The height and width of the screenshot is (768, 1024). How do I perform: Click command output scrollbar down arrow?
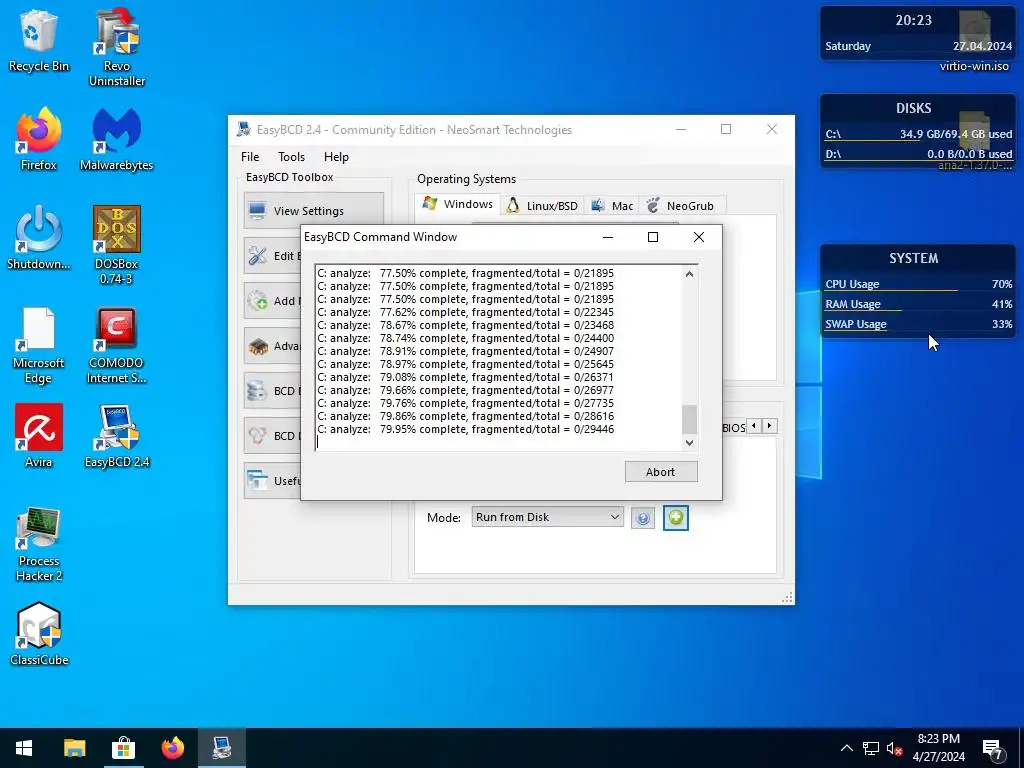690,443
